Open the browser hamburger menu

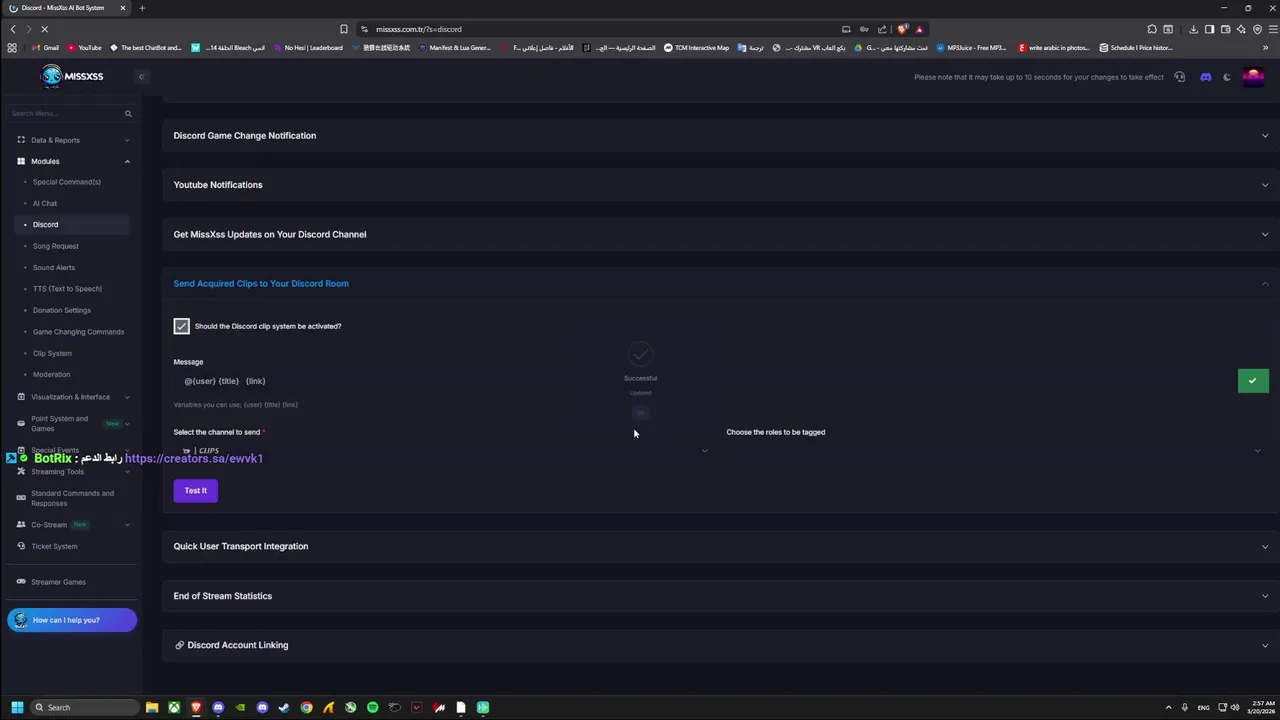[x=1271, y=29]
